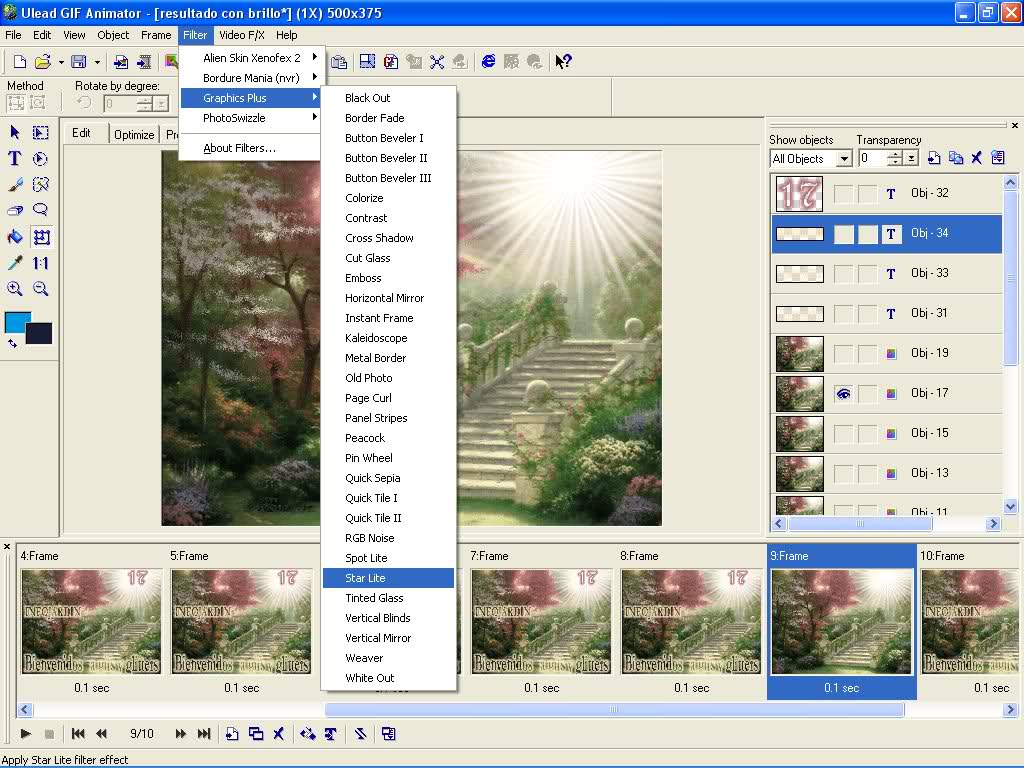
Task: Select the Pick arrow tool
Action: pos(15,133)
